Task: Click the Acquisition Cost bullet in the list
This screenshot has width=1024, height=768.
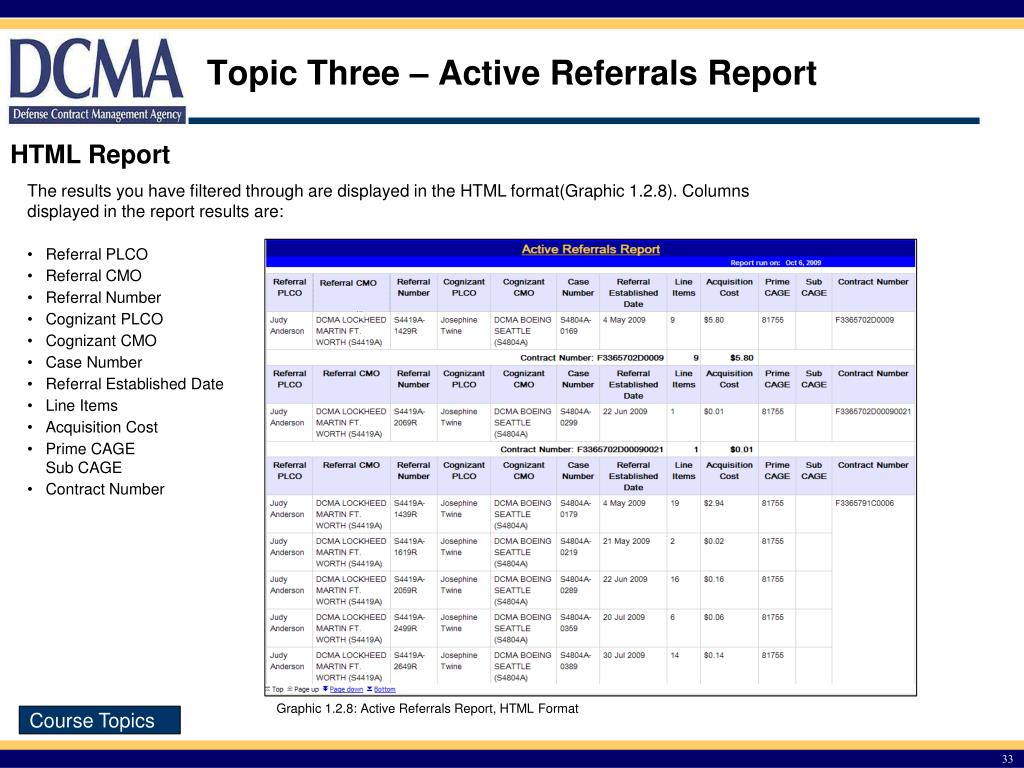Action: tap(101, 426)
